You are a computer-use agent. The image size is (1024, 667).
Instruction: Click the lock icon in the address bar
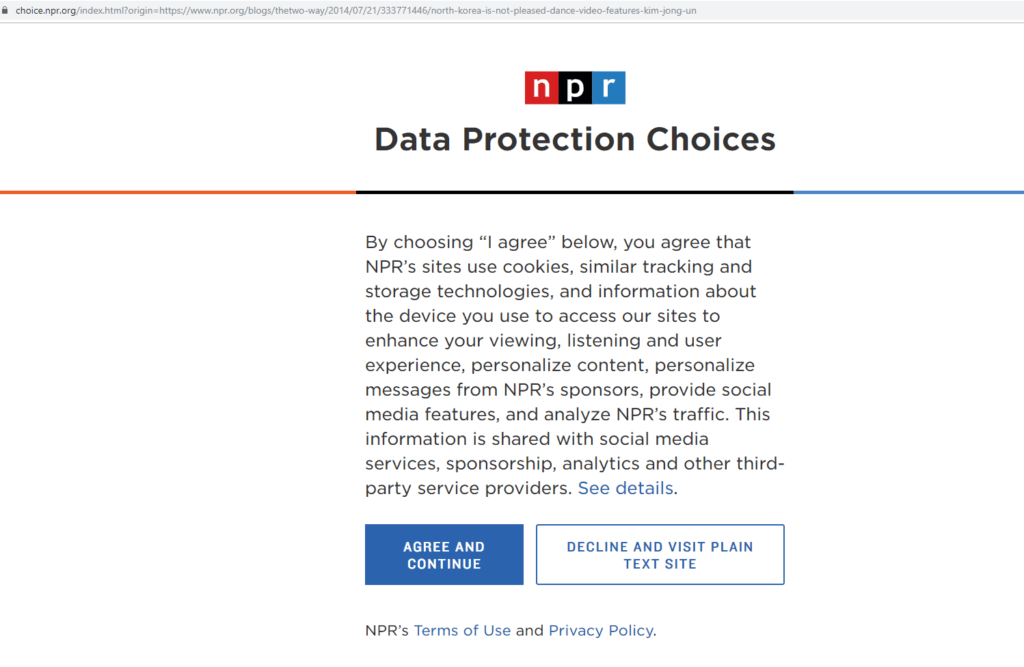tap(6, 10)
